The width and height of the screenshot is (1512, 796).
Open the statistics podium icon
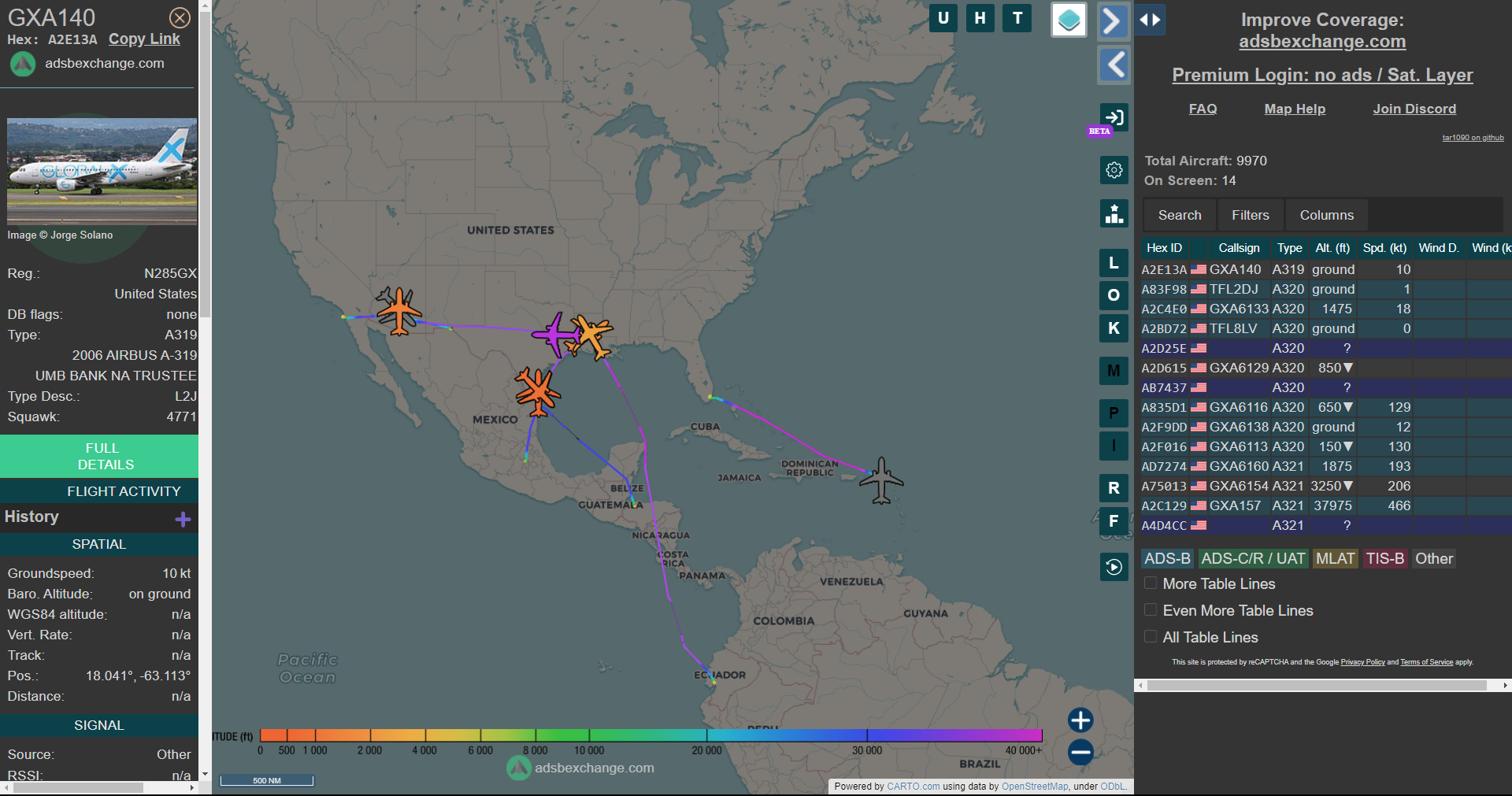pos(1114,213)
